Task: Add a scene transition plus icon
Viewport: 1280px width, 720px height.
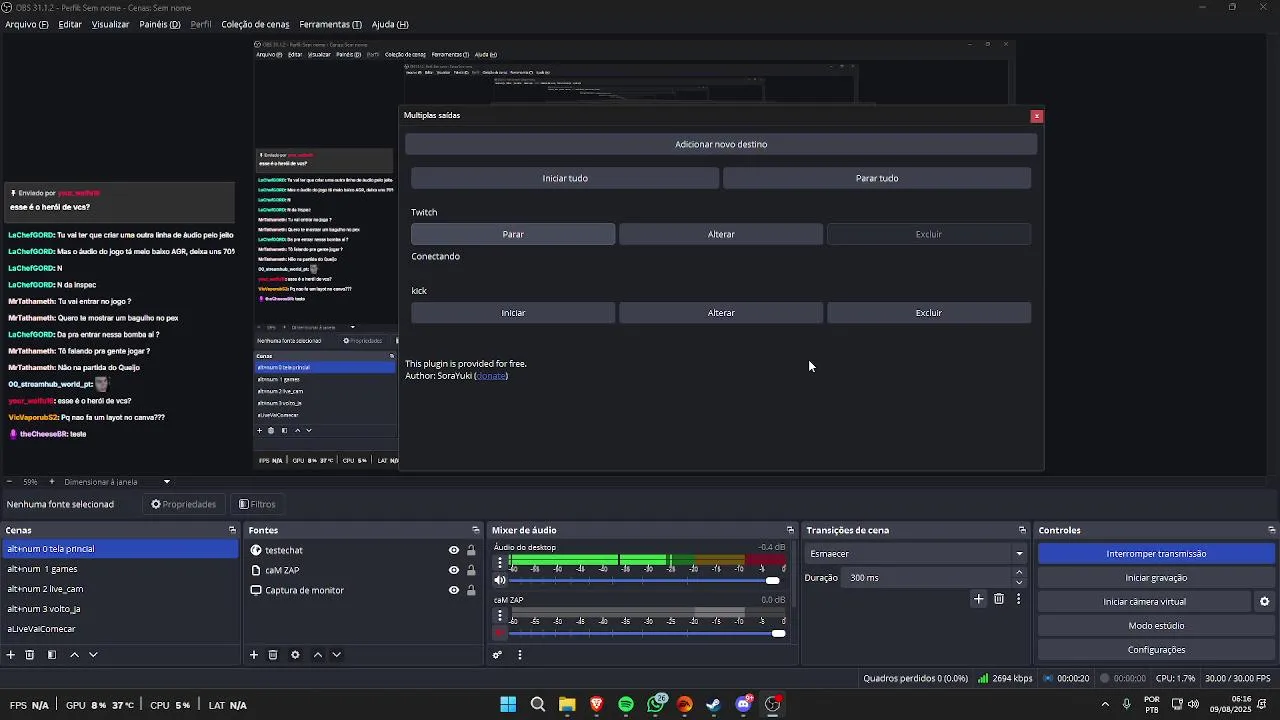Action: [979, 599]
